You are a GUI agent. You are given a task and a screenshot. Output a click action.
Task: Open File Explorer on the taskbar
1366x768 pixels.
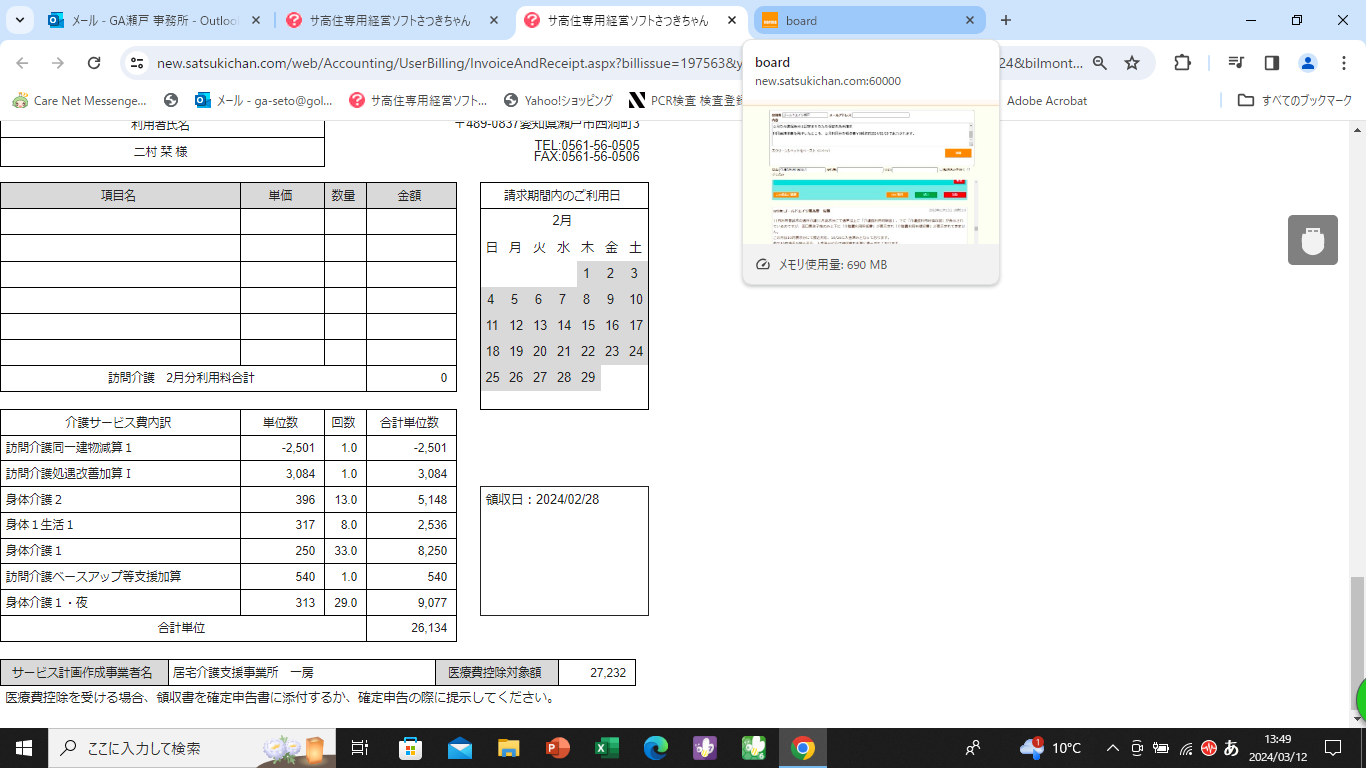click(x=509, y=748)
